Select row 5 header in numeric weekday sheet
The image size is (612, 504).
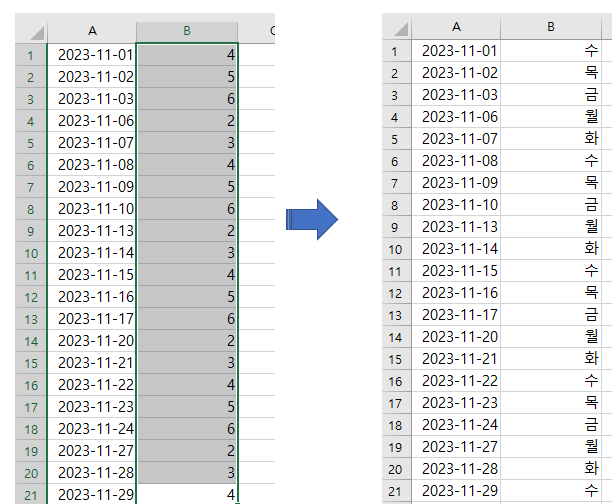pos(31,143)
